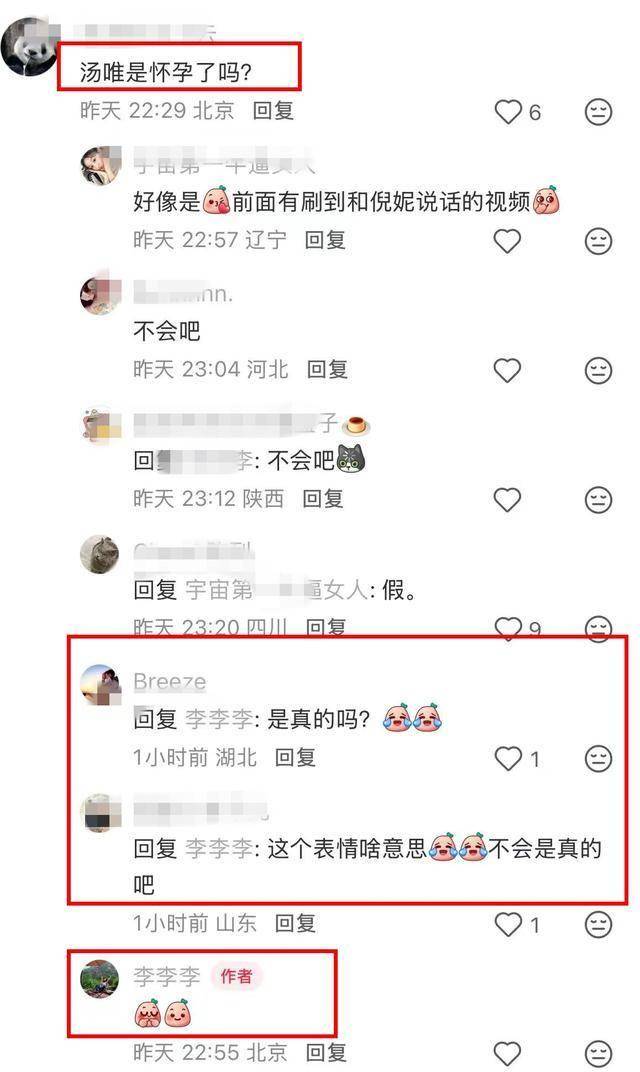Like the comment '汤唯是怀孕了吗?'

pos(508,112)
